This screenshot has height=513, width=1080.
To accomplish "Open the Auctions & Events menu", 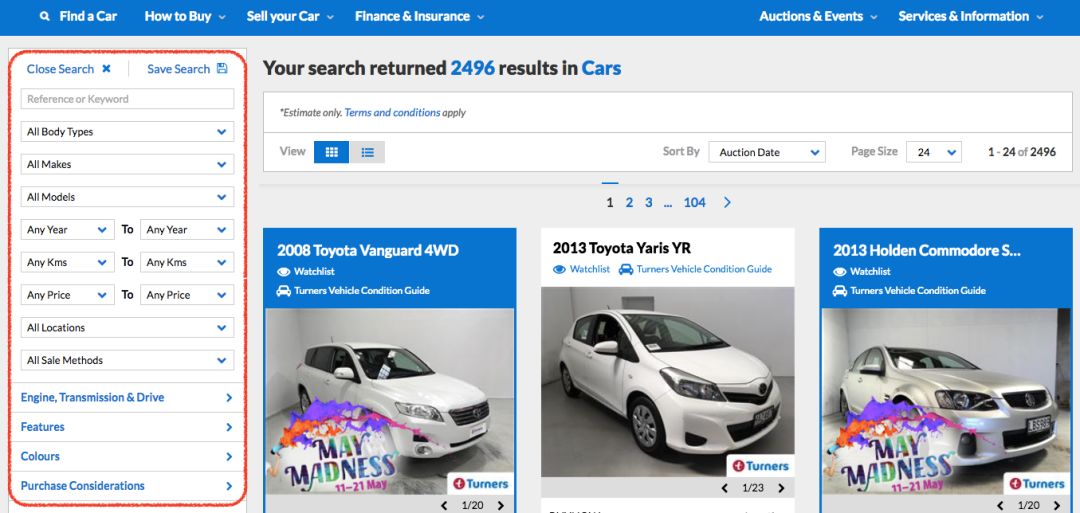I will coord(818,17).
